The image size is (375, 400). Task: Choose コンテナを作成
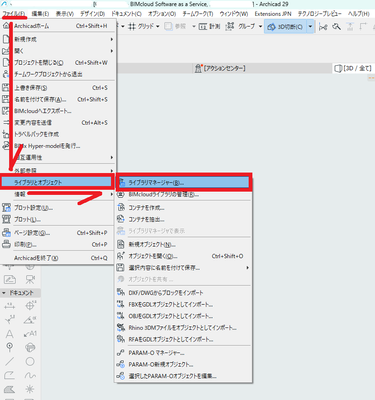pyautogui.click(x=183, y=208)
